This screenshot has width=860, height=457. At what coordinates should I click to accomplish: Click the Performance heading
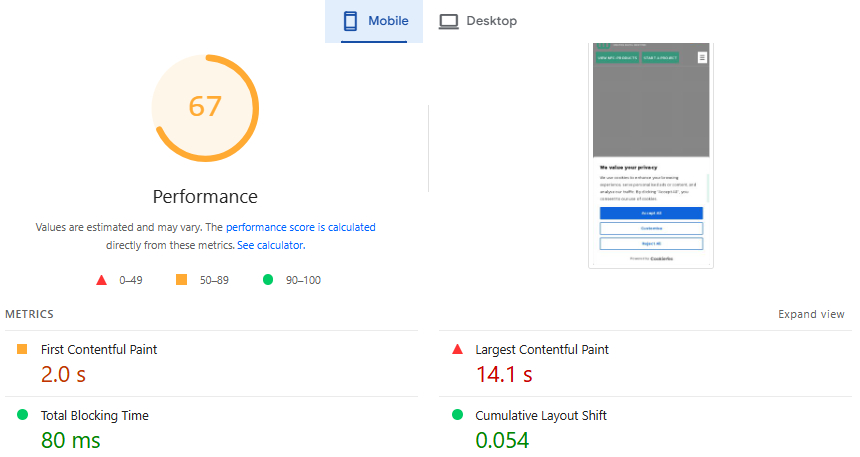tap(205, 196)
